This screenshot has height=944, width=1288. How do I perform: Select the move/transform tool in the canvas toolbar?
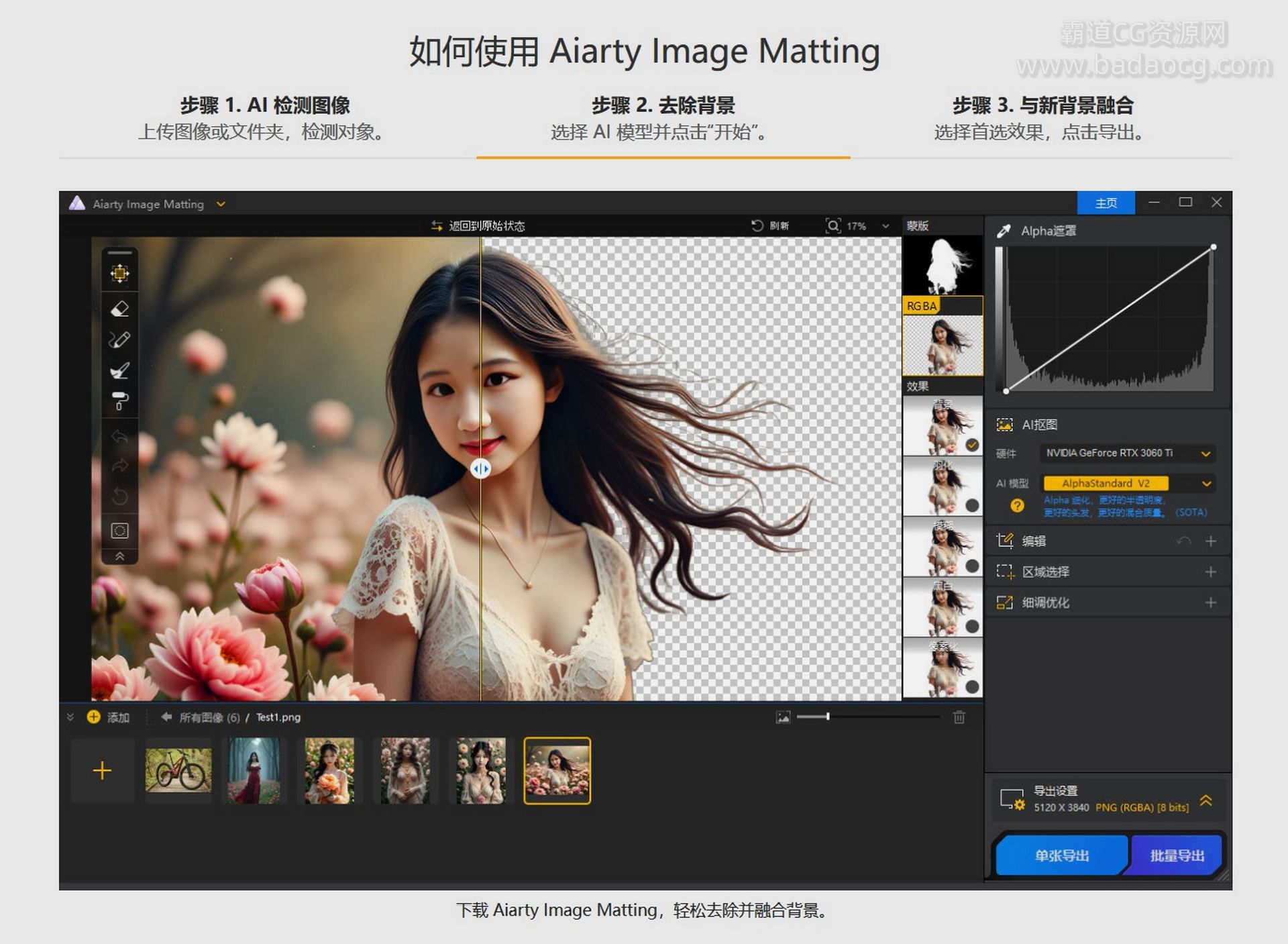pyautogui.click(x=119, y=273)
